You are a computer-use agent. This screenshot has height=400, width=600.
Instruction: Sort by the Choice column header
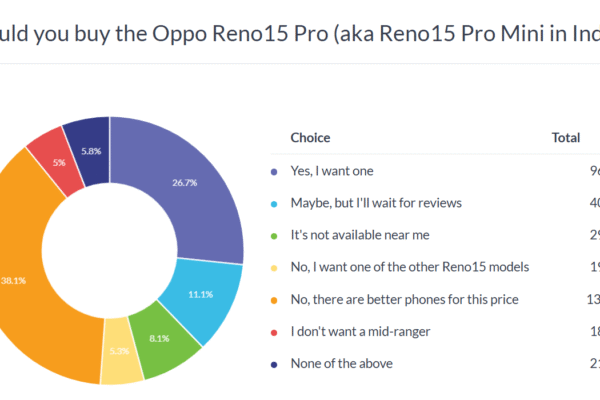click(310, 138)
